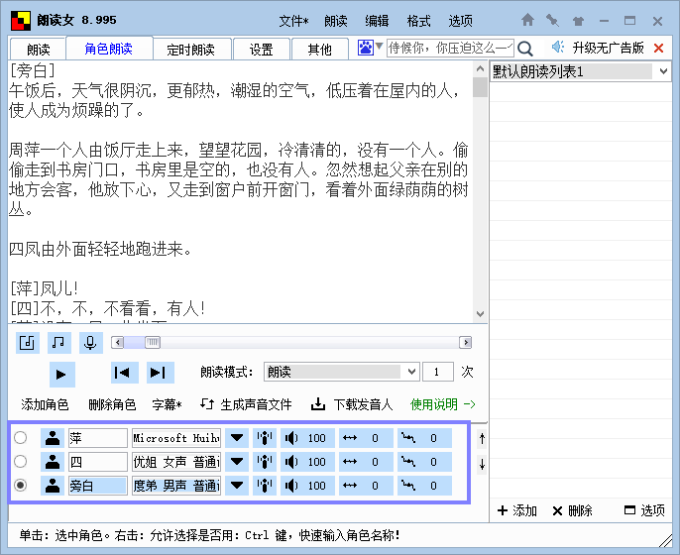Expand the 默认朗读列表1 dropdown

[663, 72]
